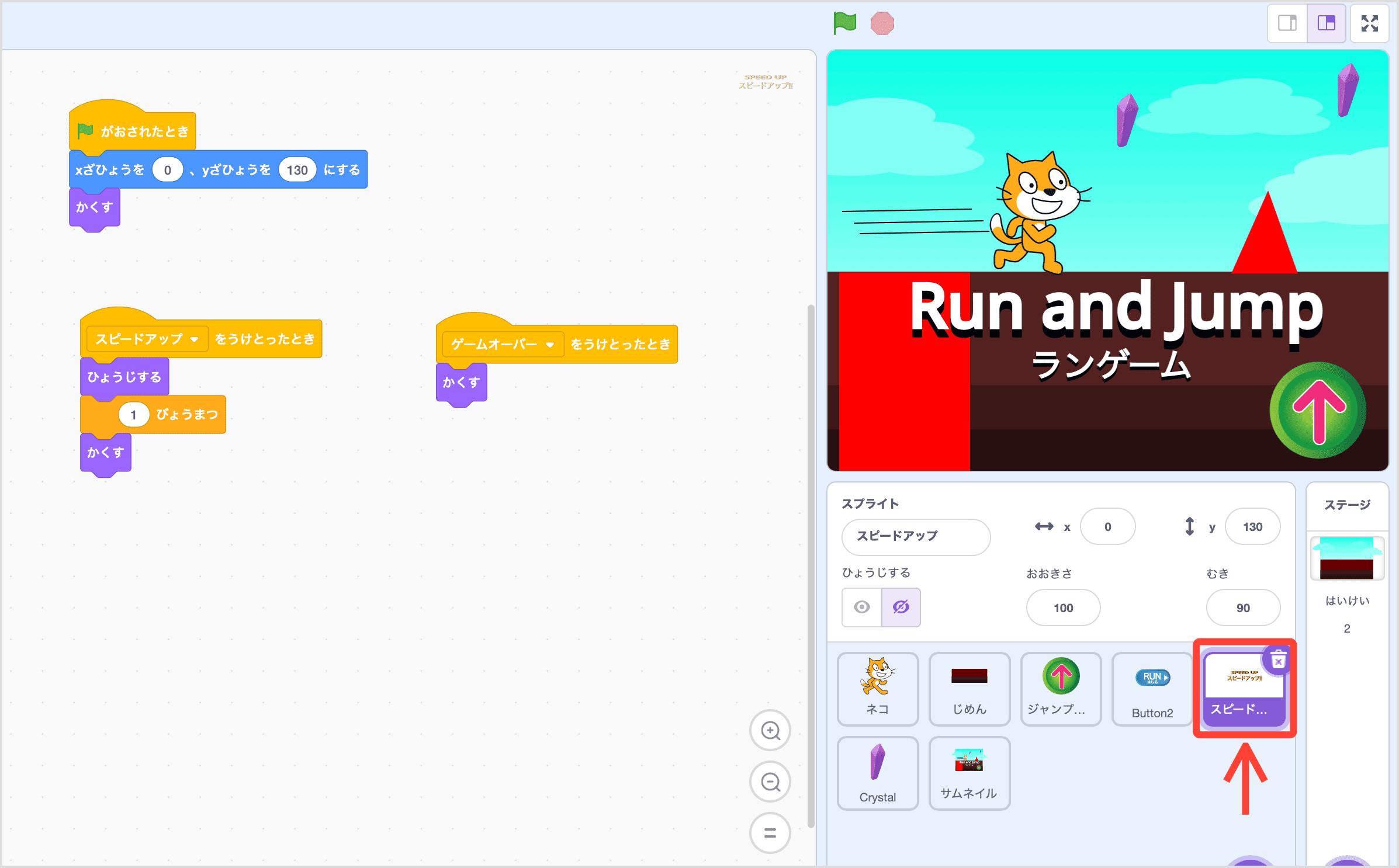Edit the むき direction field
1399x868 pixels.
tap(1243, 608)
